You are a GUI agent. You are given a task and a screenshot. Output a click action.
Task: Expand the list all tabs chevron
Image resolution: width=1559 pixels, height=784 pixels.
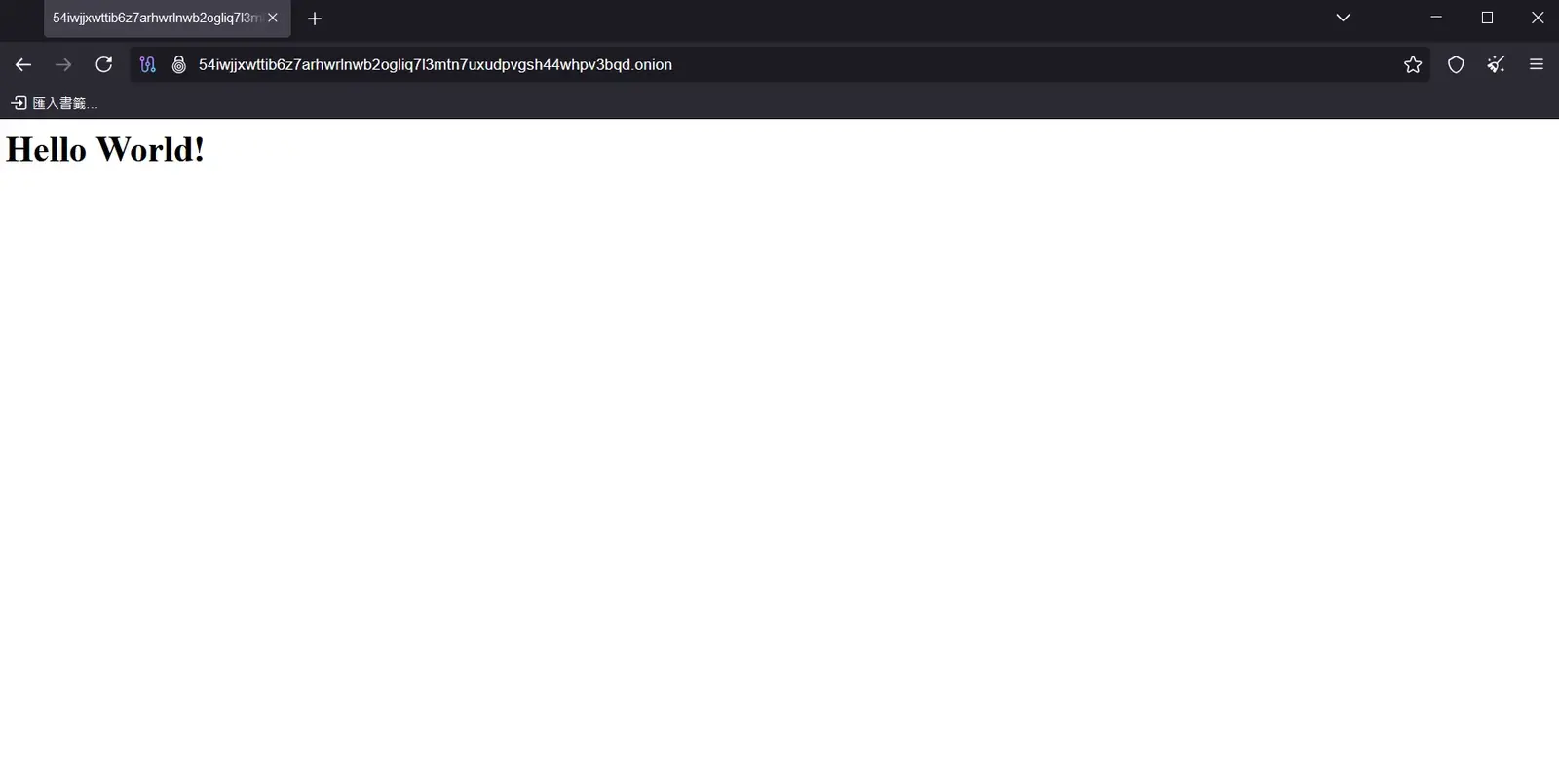tap(1343, 18)
